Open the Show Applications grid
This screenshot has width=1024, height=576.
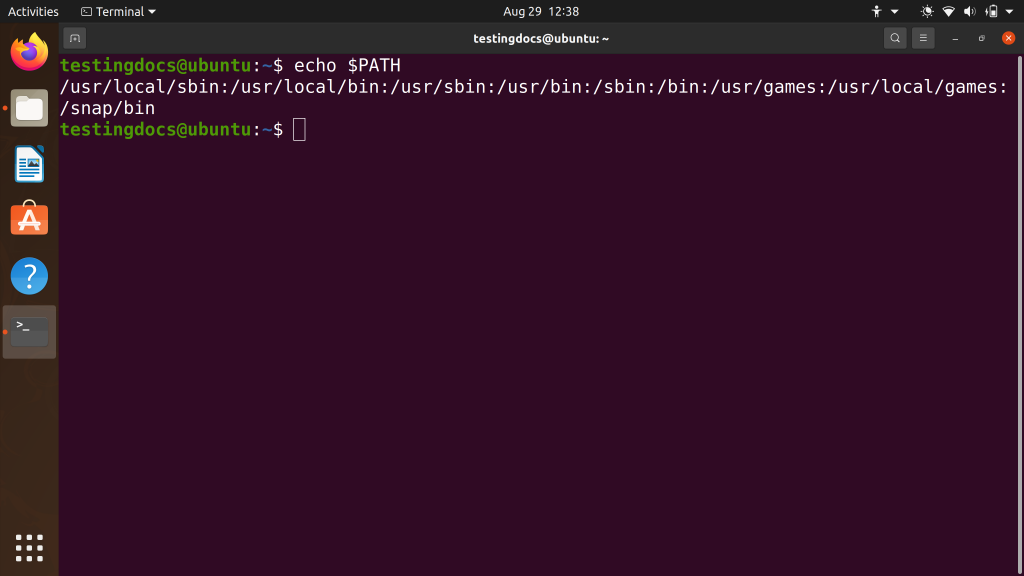pyautogui.click(x=29, y=547)
